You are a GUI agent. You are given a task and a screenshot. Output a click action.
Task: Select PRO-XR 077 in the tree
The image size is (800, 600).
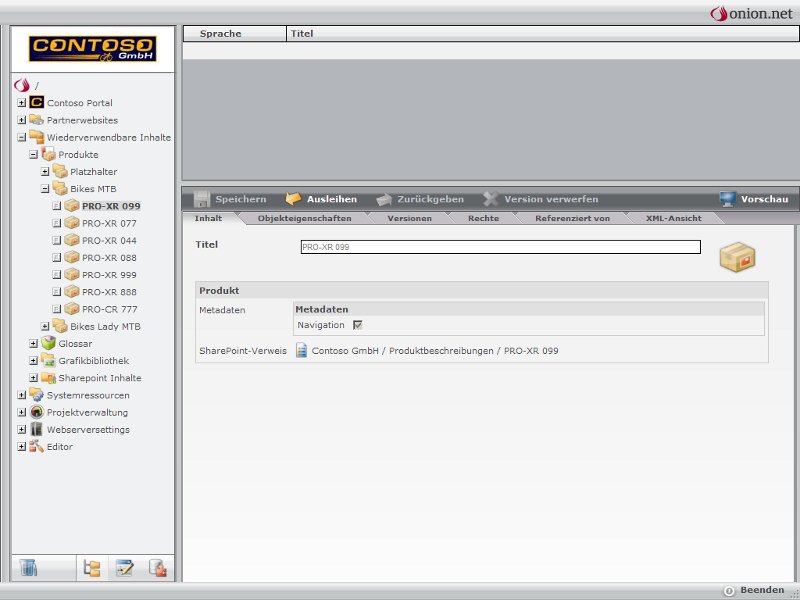coord(109,223)
